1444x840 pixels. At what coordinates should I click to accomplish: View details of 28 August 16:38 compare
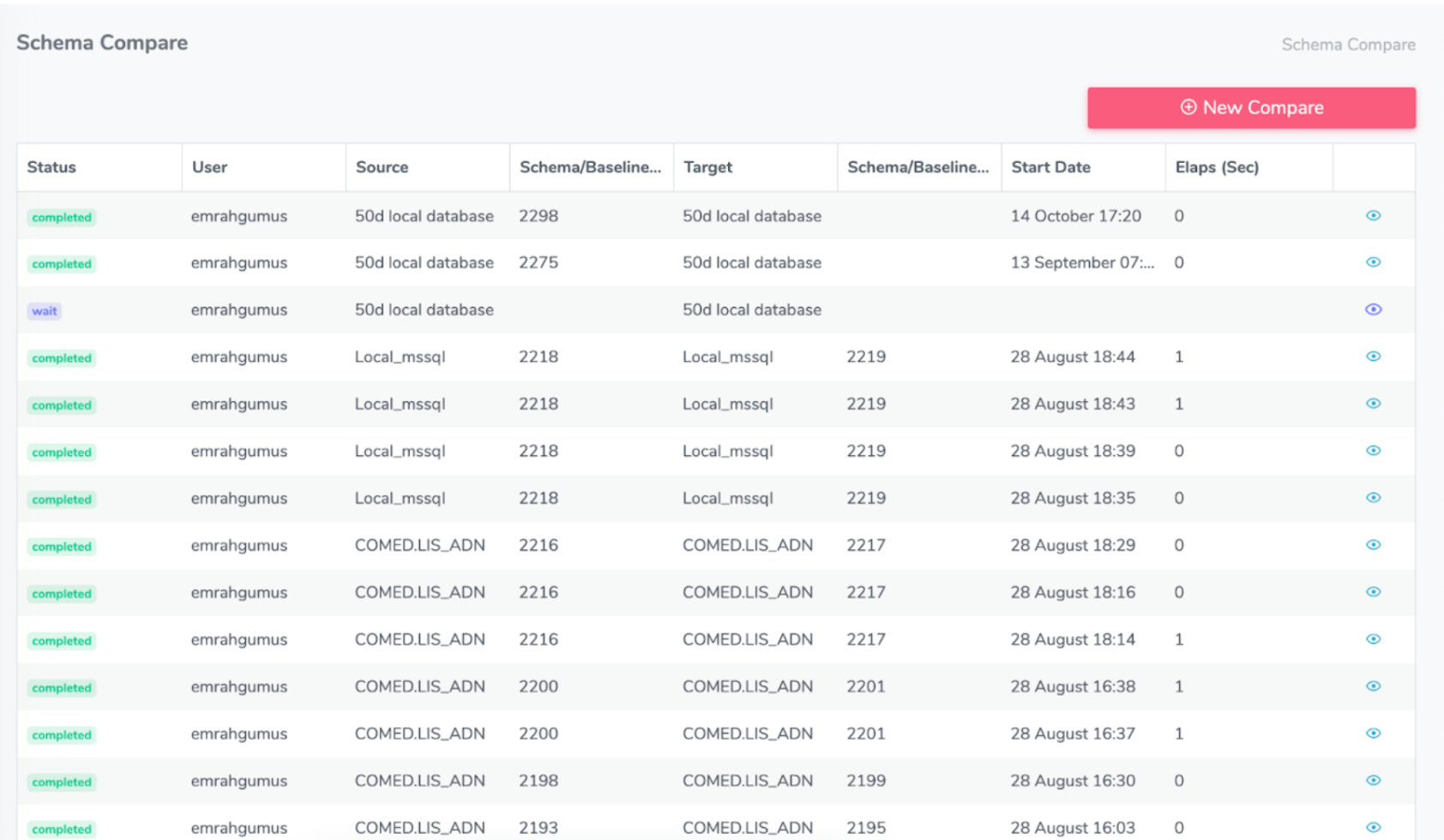click(1373, 687)
